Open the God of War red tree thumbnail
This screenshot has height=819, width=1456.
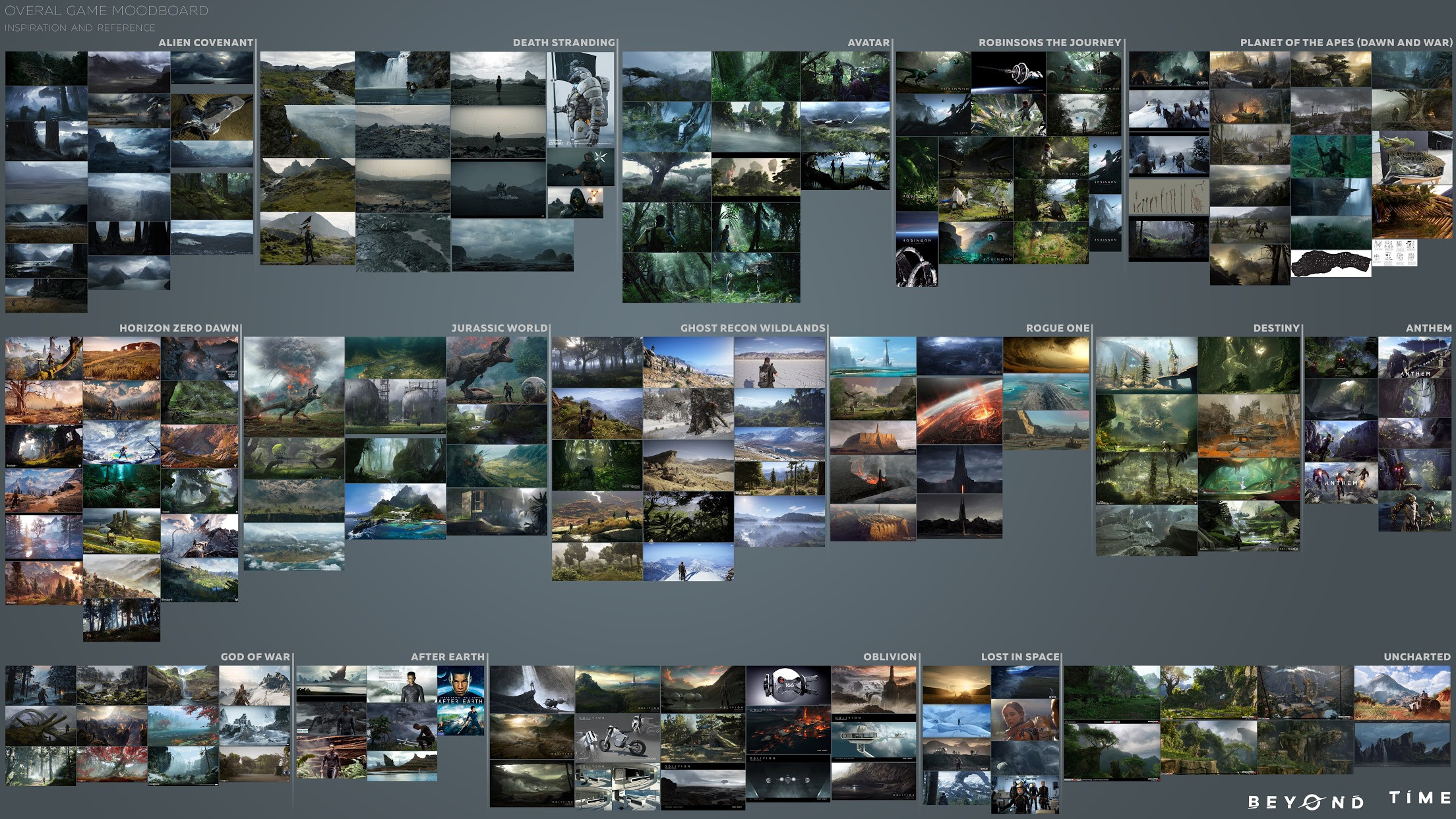pos(111,765)
